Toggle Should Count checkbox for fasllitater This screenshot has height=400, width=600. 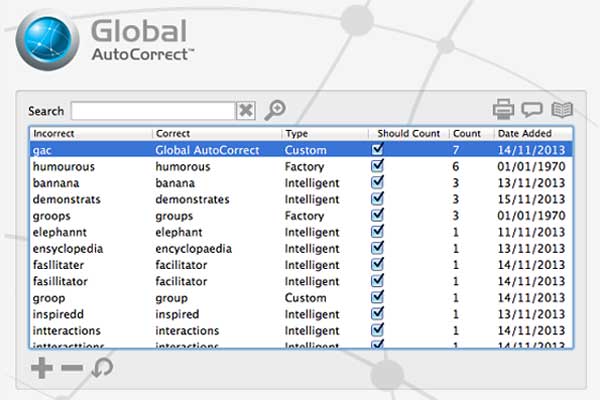tap(377, 264)
